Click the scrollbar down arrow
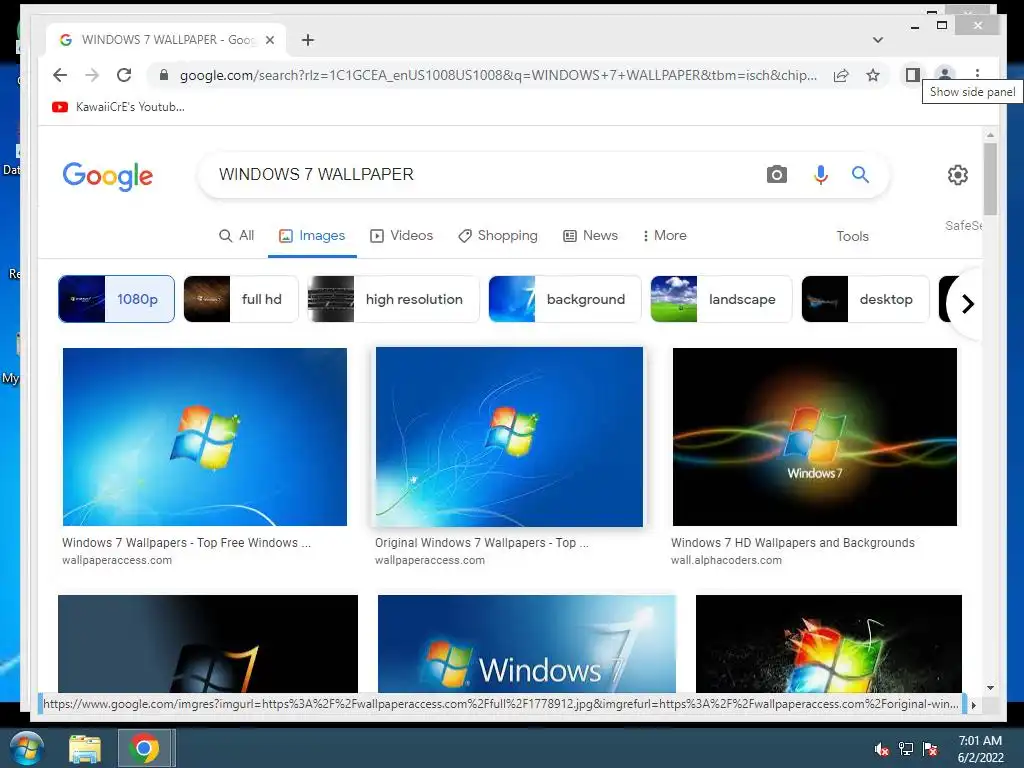The width and height of the screenshot is (1024, 768). click(991, 688)
